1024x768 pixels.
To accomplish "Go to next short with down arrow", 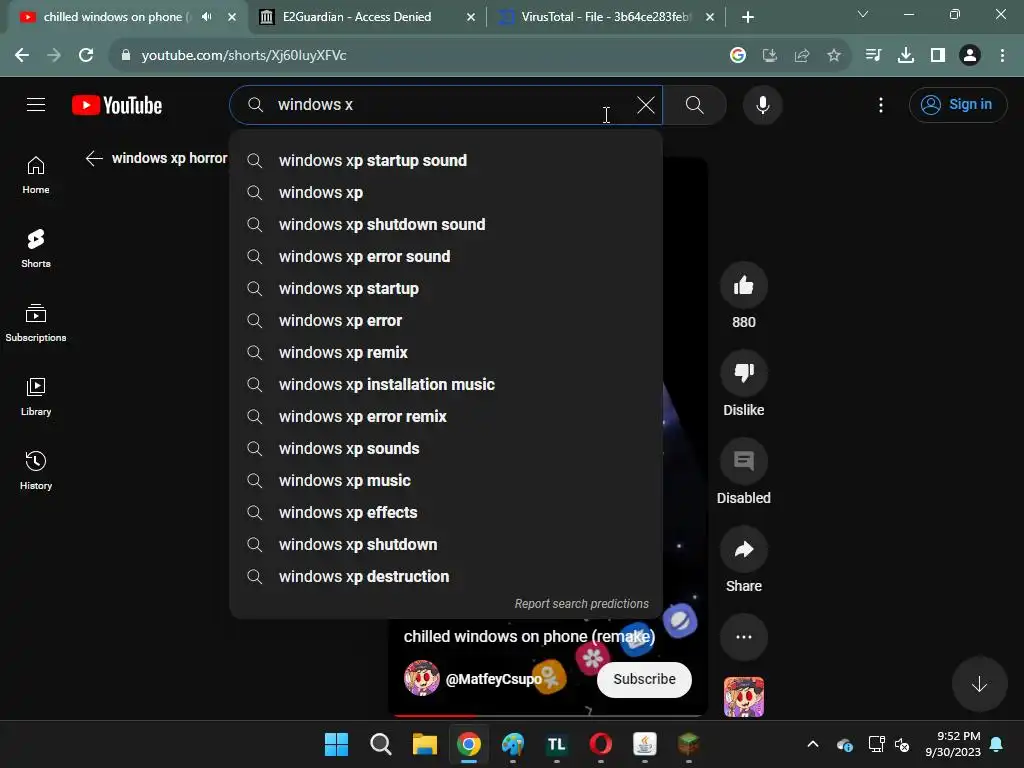I will 979,684.
